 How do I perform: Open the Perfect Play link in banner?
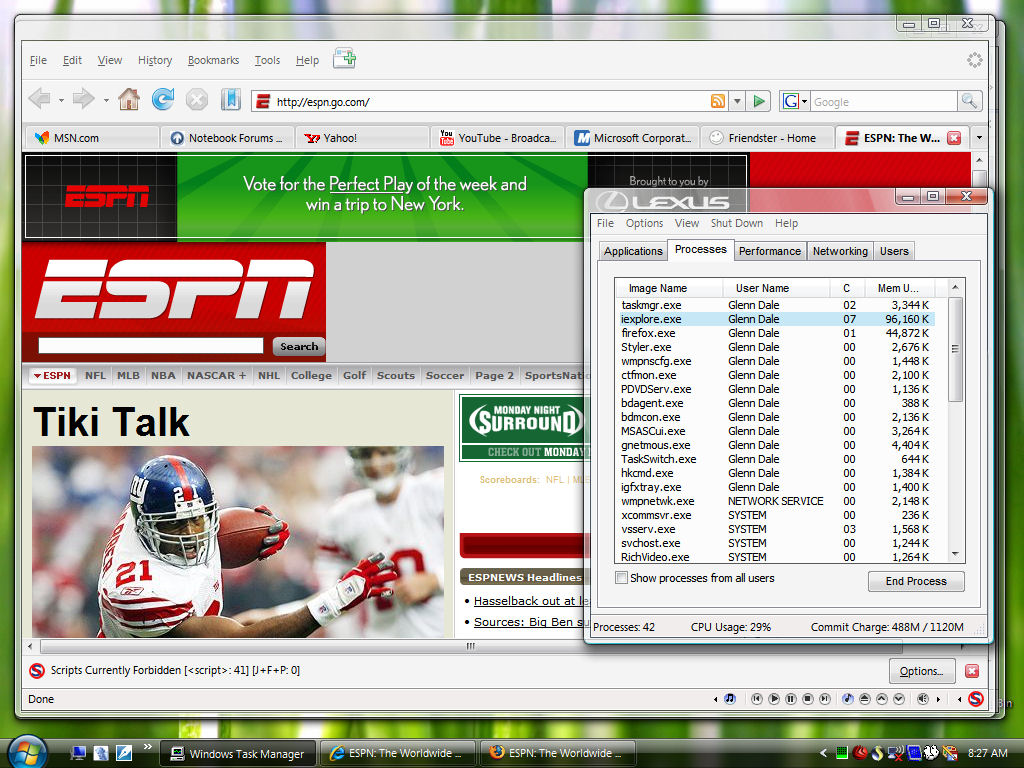(x=370, y=184)
